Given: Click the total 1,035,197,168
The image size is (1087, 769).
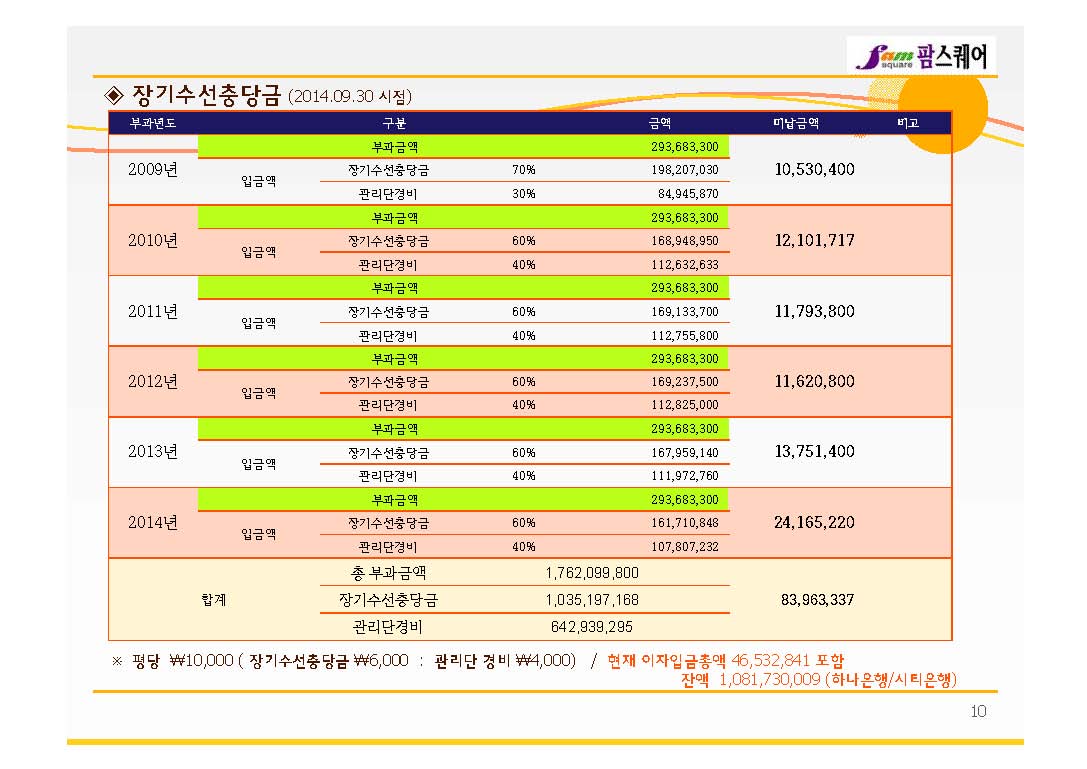Looking at the screenshot, I should [592, 600].
